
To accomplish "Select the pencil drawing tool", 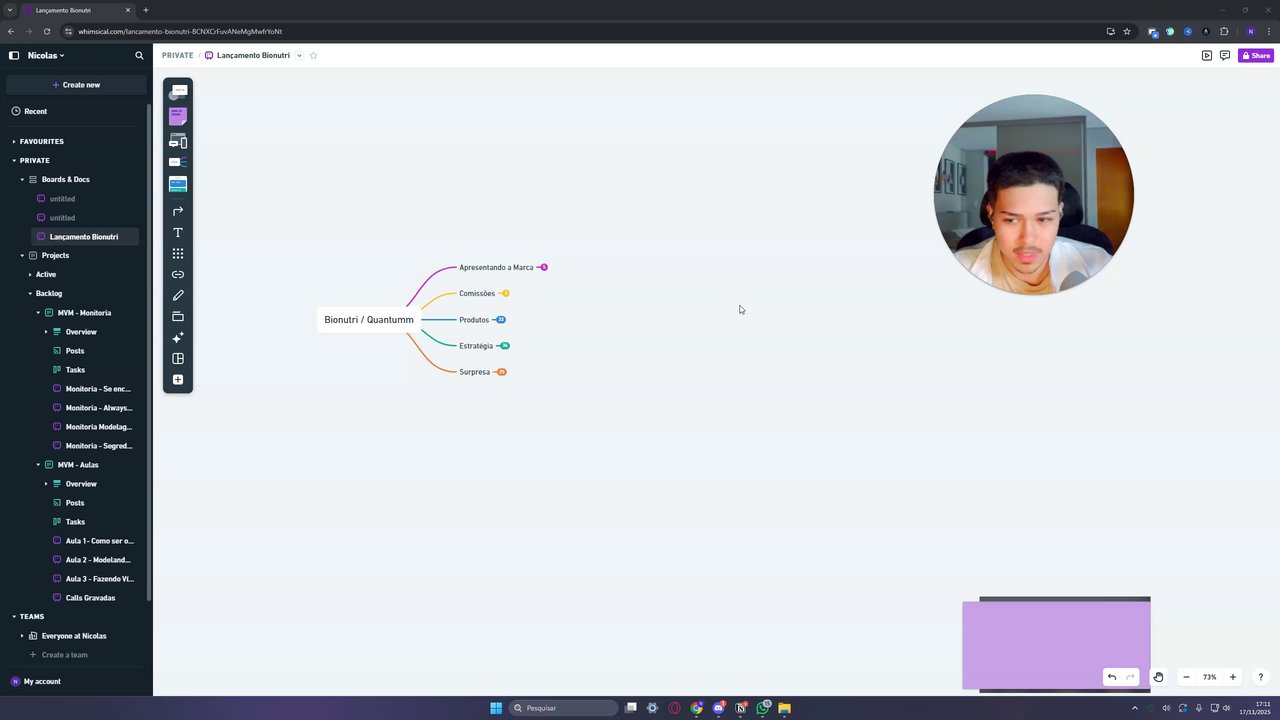I will pyautogui.click(x=178, y=295).
